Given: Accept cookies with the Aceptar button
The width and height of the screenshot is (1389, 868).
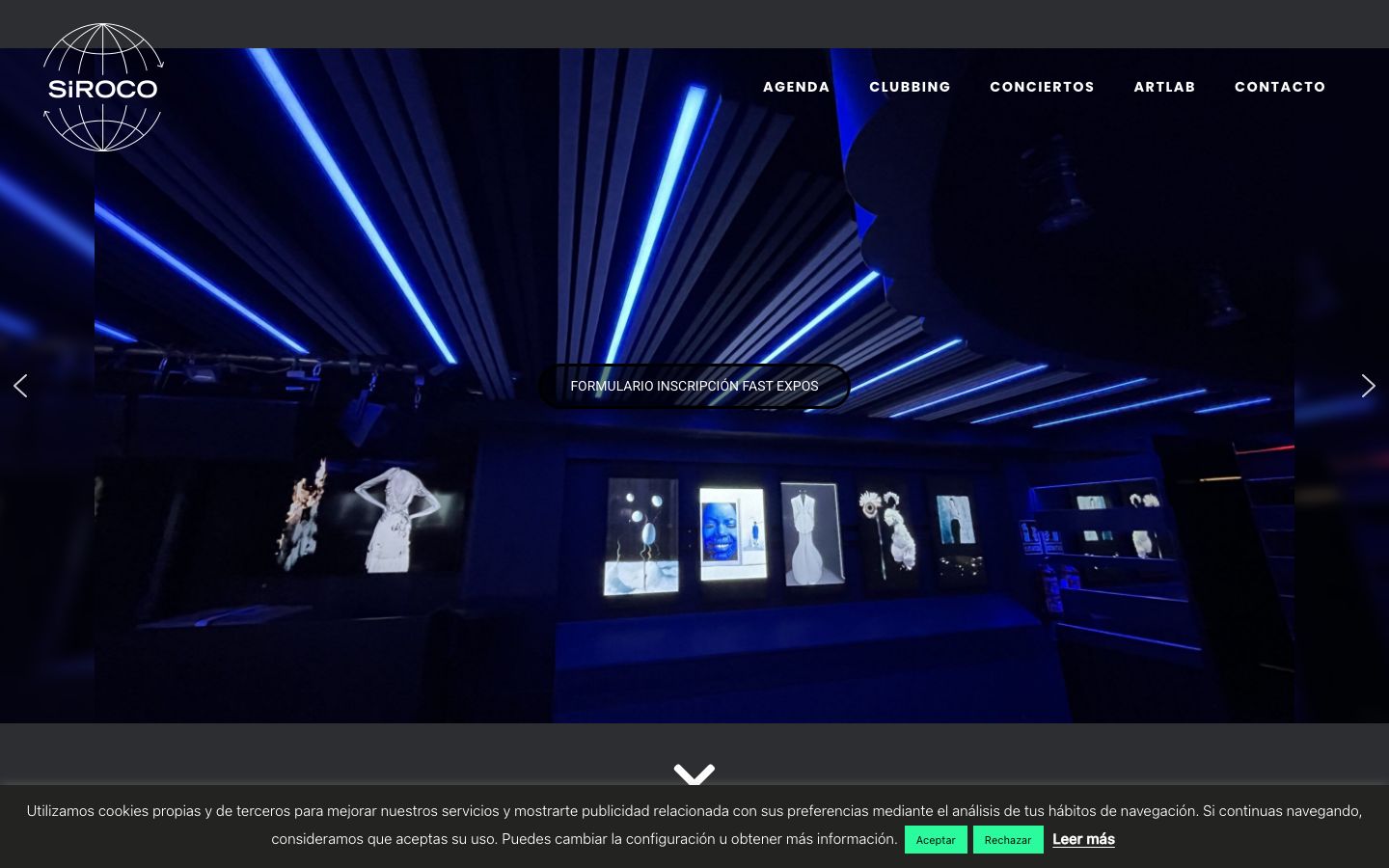Looking at the screenshot, I should (936, 840).
